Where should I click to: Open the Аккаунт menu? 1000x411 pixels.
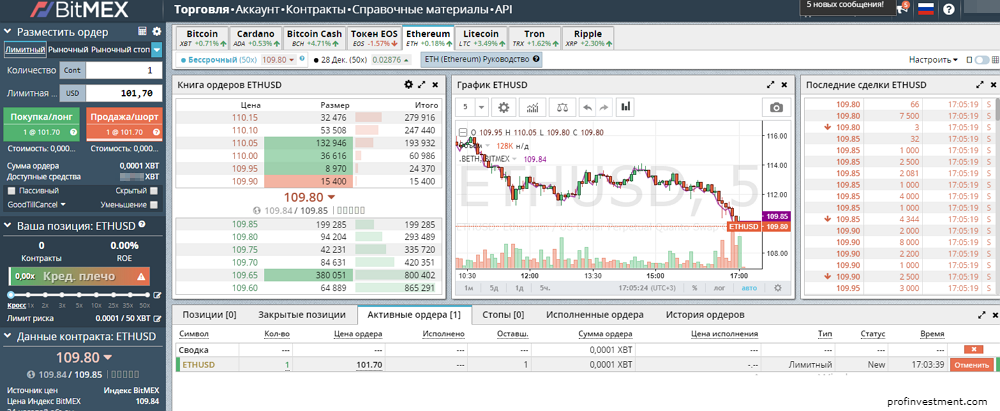259,10
